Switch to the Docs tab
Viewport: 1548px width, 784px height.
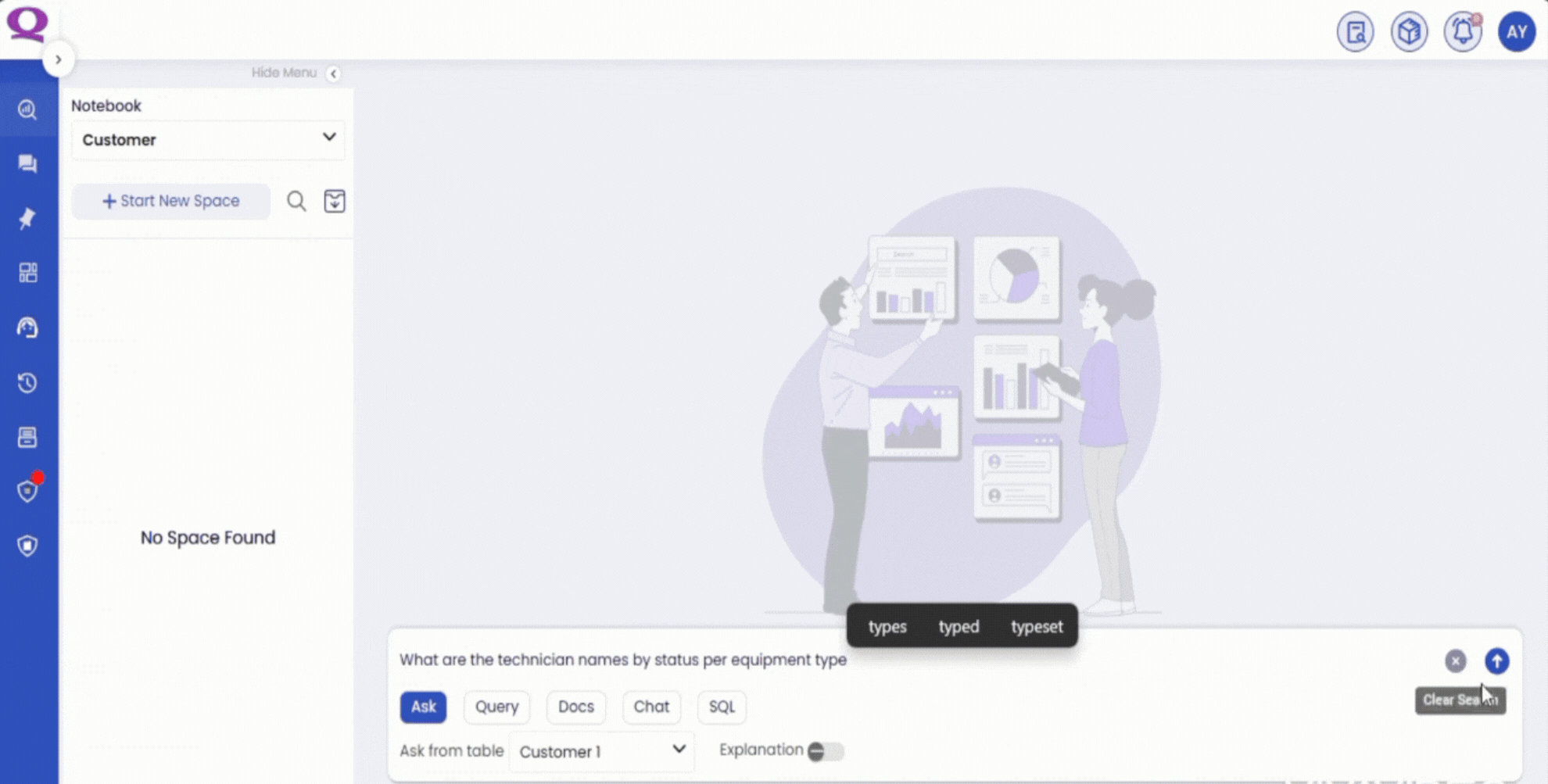point(575,707)
